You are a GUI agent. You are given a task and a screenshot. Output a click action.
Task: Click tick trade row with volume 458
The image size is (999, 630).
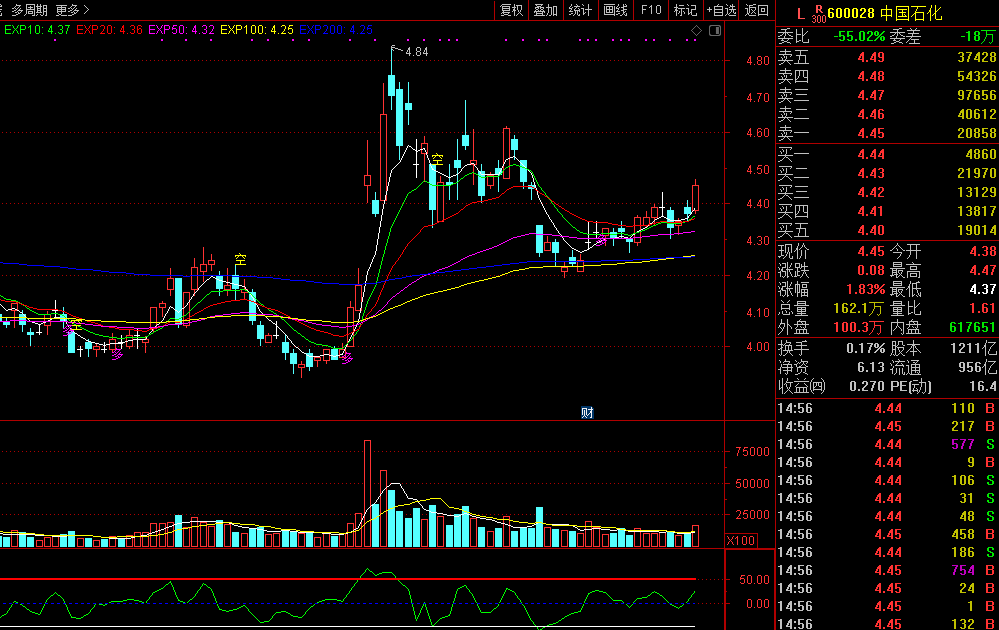[887, 534]
